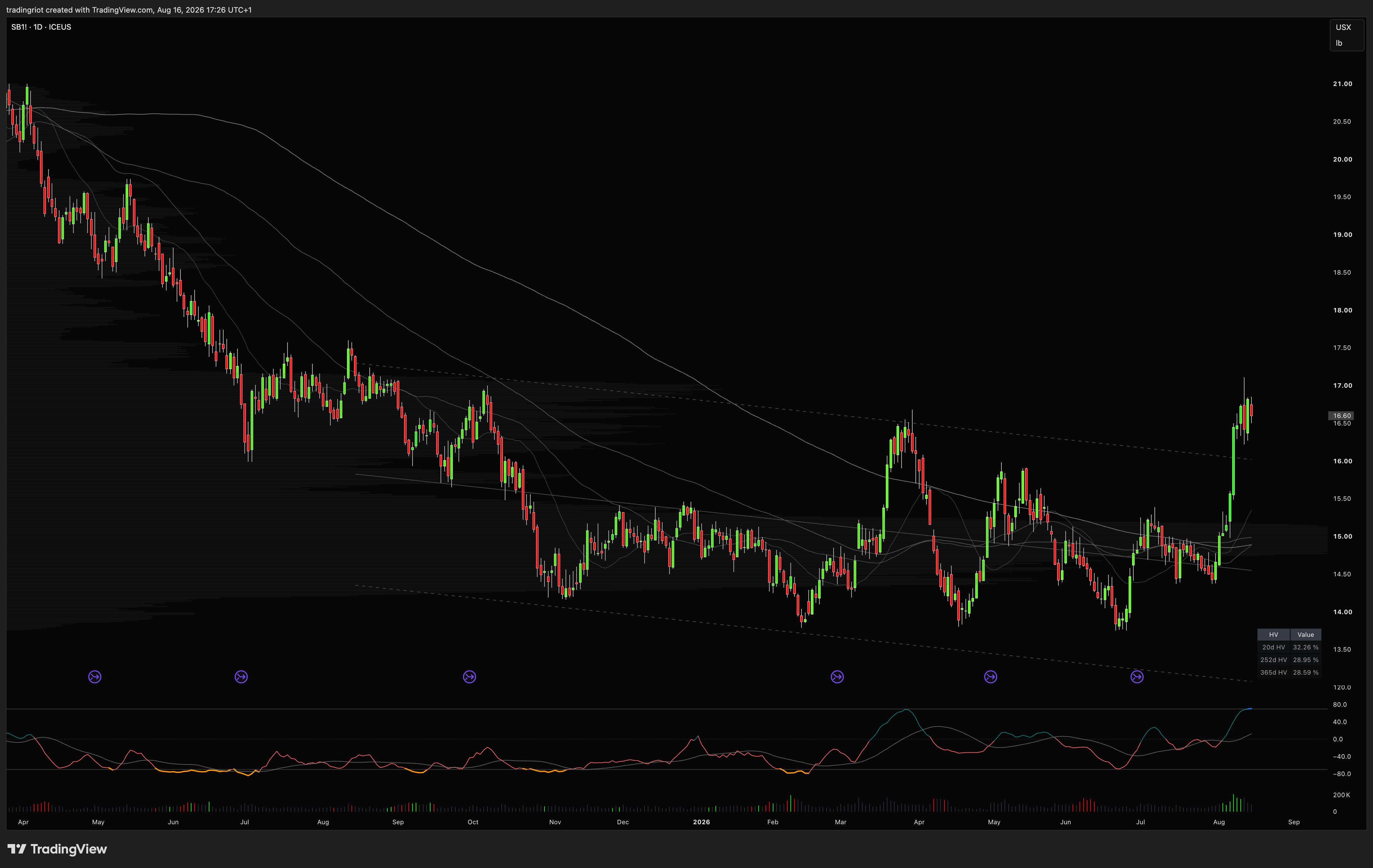The width and height of the screenshot is (1373, 868).
Task: Select the 32.26 % value cell
Action: 1306,647
